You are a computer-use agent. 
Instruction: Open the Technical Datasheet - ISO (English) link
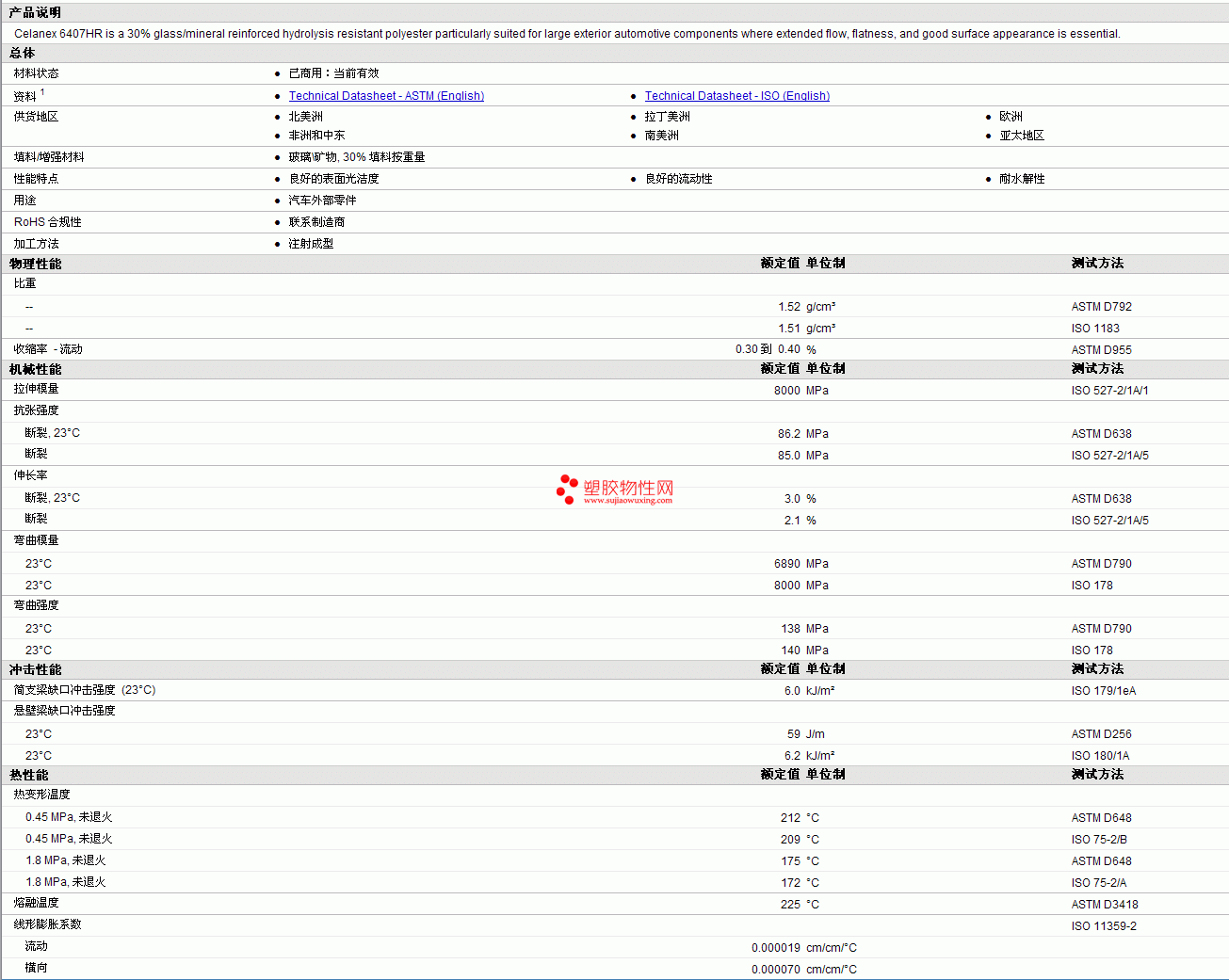coord(737,96)
